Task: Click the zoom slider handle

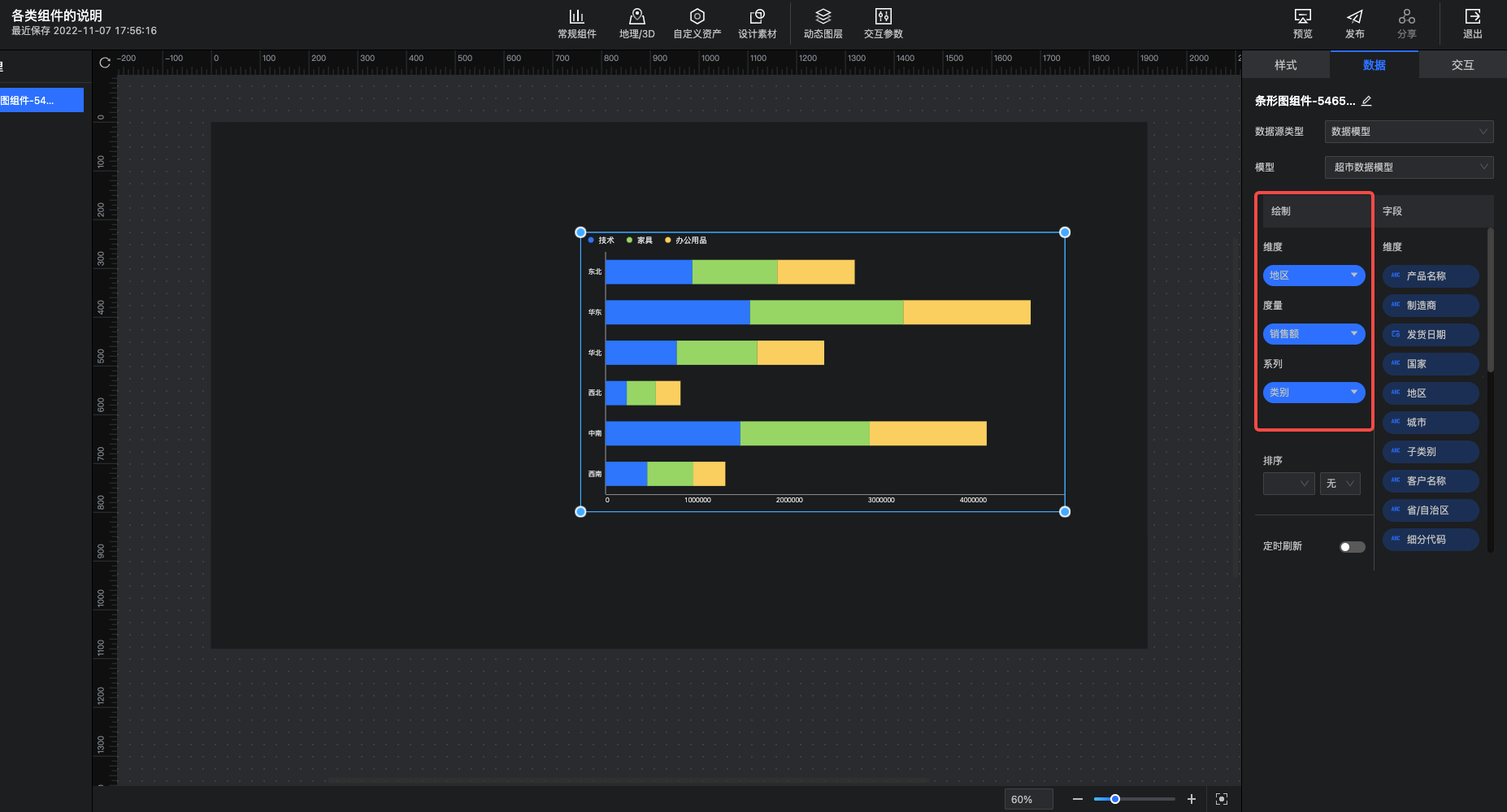Action: [x=1115, y=799]
